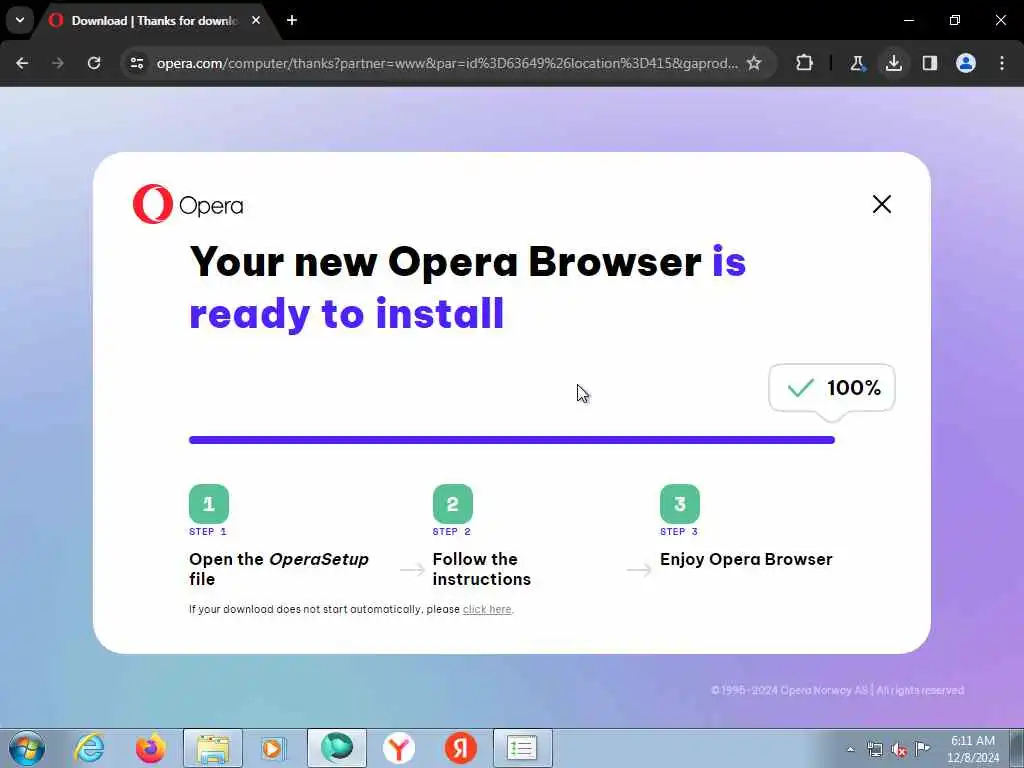Click 'Open the OperaSetup file' text
Image resolution: width=1024 pixels, height=768 pixels.
click(x=279, y=569)
